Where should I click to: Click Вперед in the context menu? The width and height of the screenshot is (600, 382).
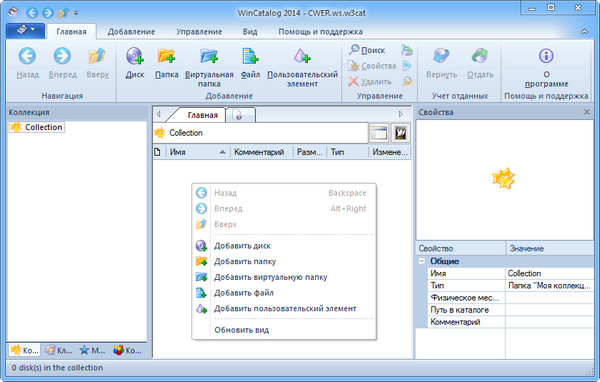coord(284,209)
